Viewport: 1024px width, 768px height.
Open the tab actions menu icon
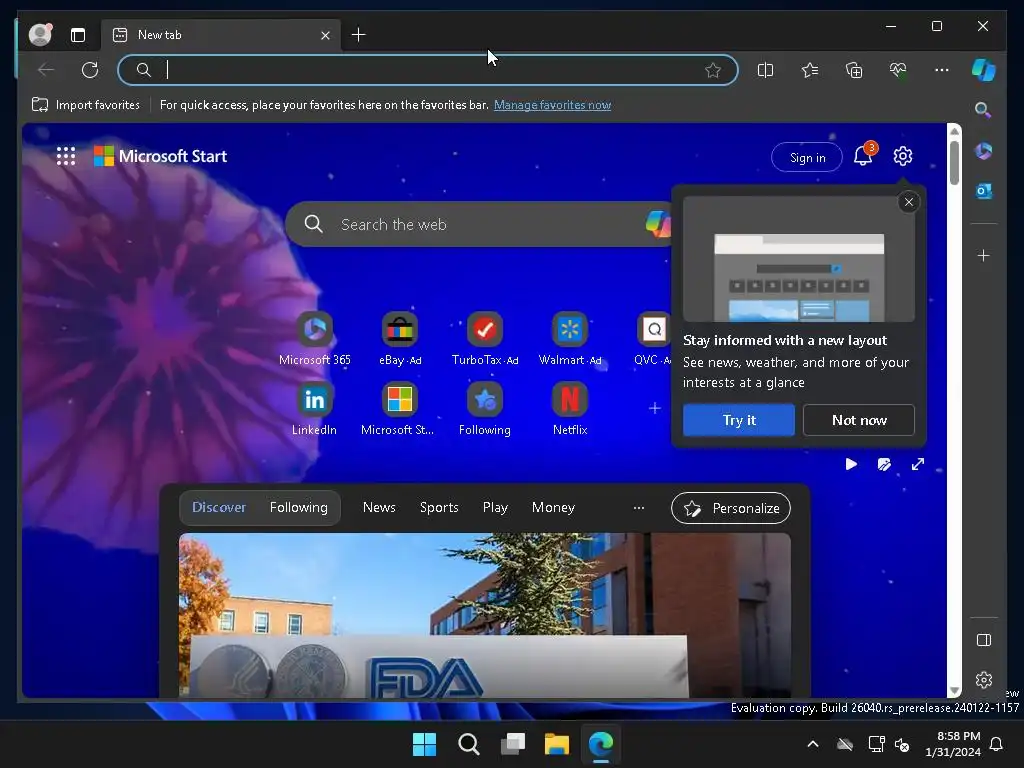tap(78, 35)
